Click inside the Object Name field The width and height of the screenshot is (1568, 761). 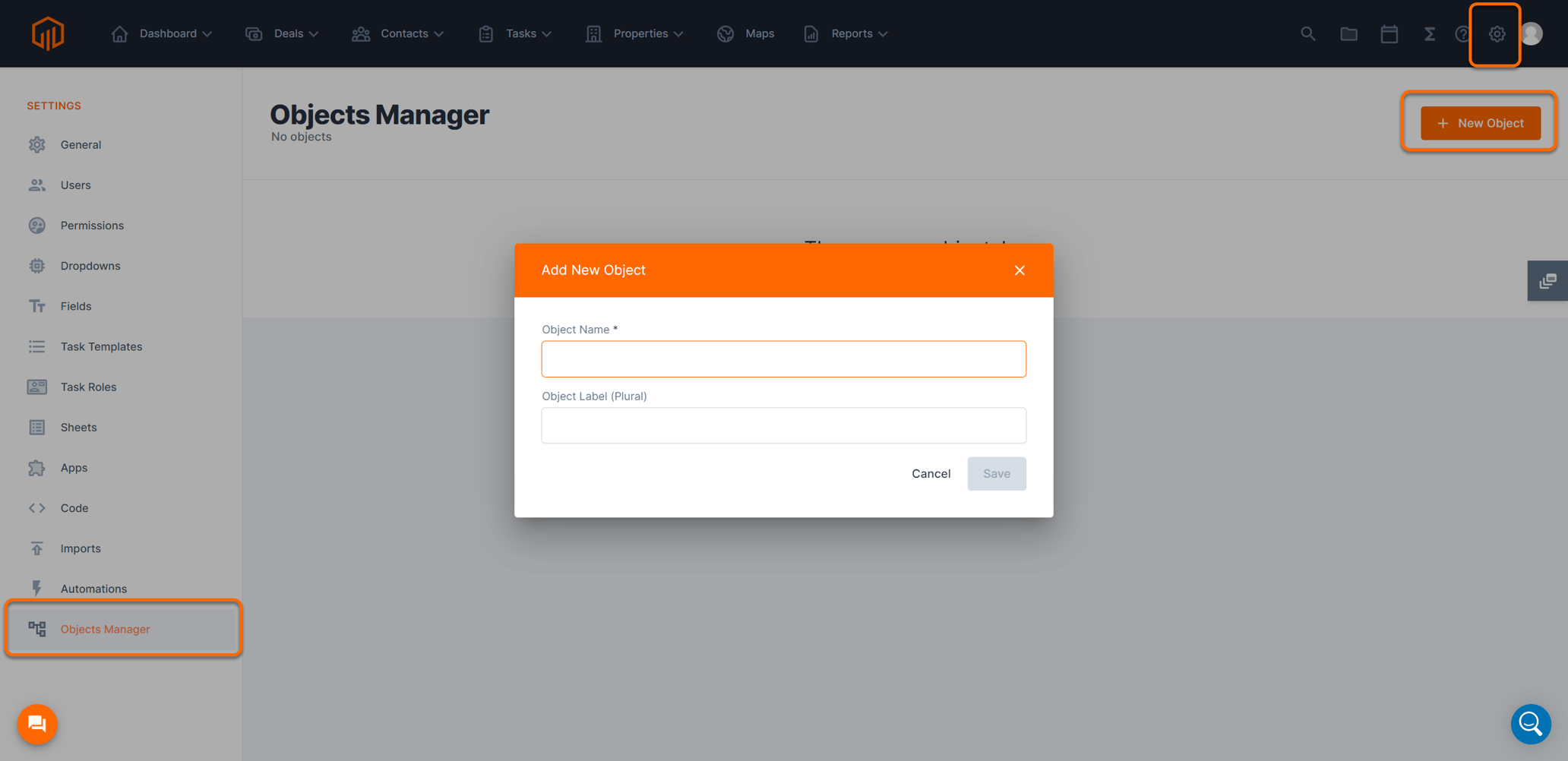pos(783,358)
